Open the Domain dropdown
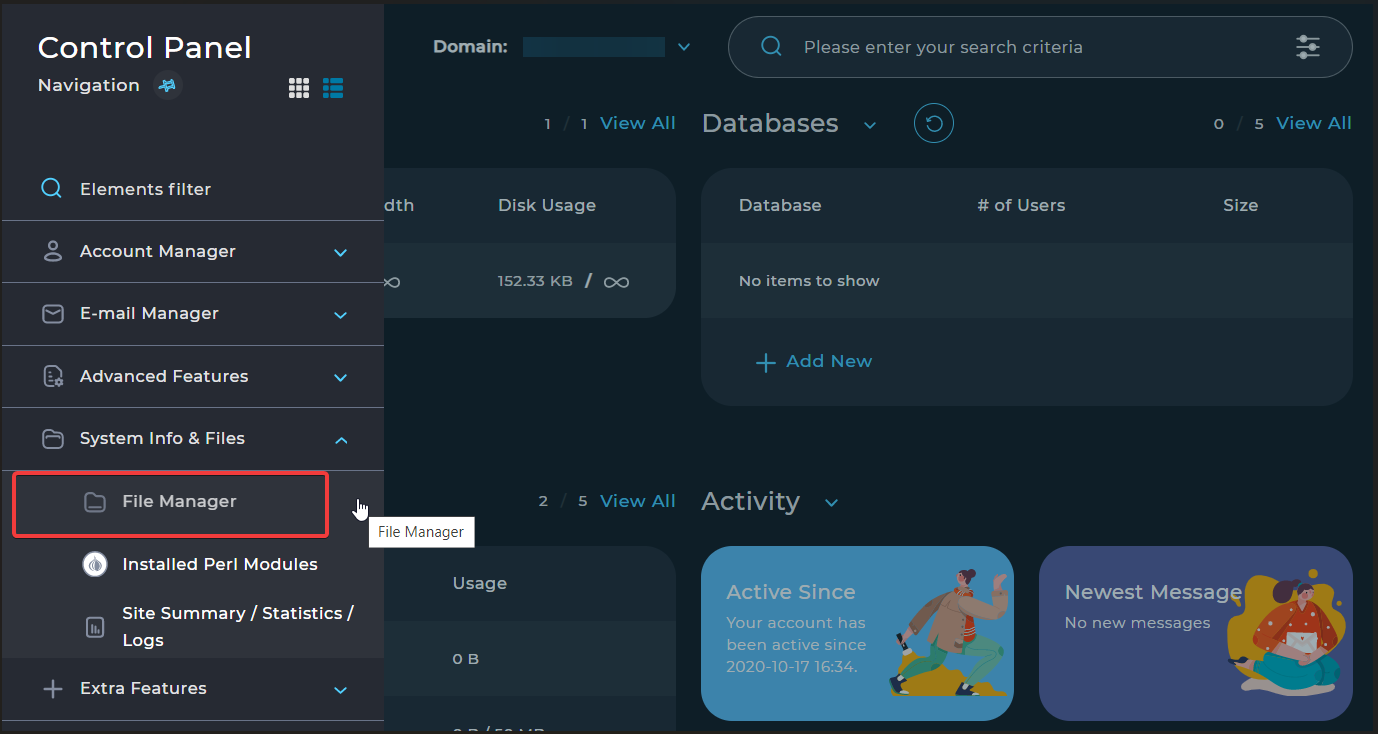 coord(684,47)
